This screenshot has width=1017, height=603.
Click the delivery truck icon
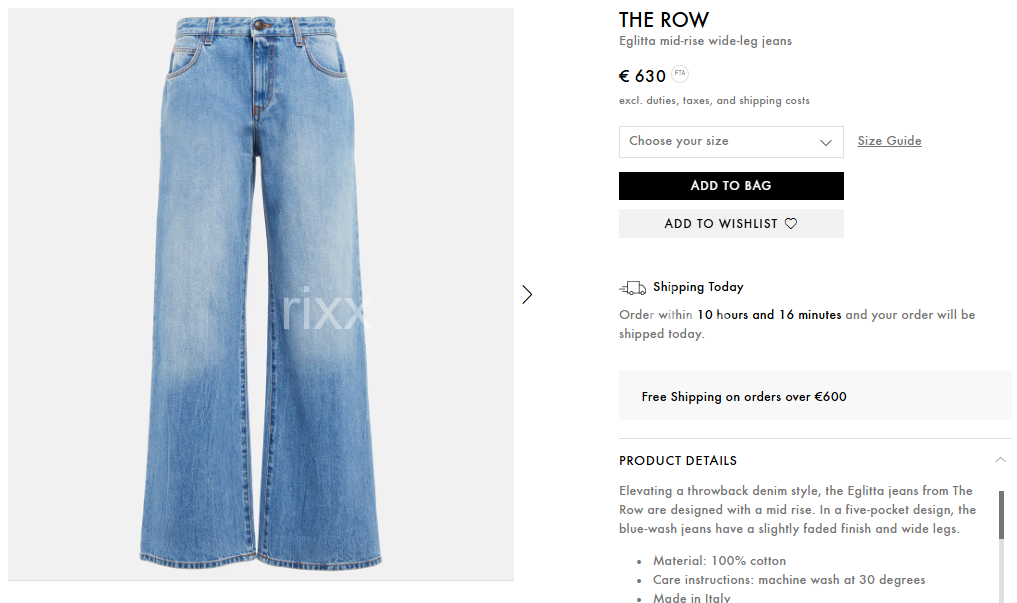(632, 288)
